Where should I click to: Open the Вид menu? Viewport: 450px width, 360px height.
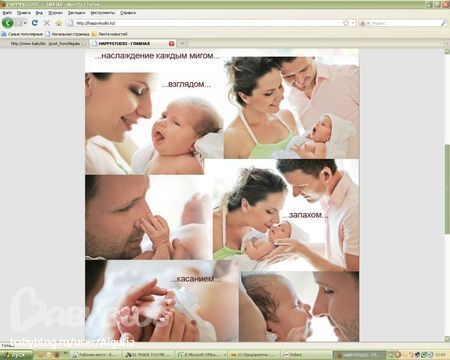[39, 13]
